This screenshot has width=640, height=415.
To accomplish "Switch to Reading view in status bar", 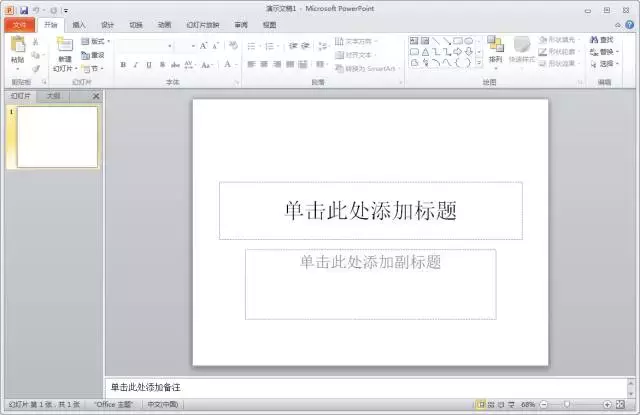I will 501,404.
